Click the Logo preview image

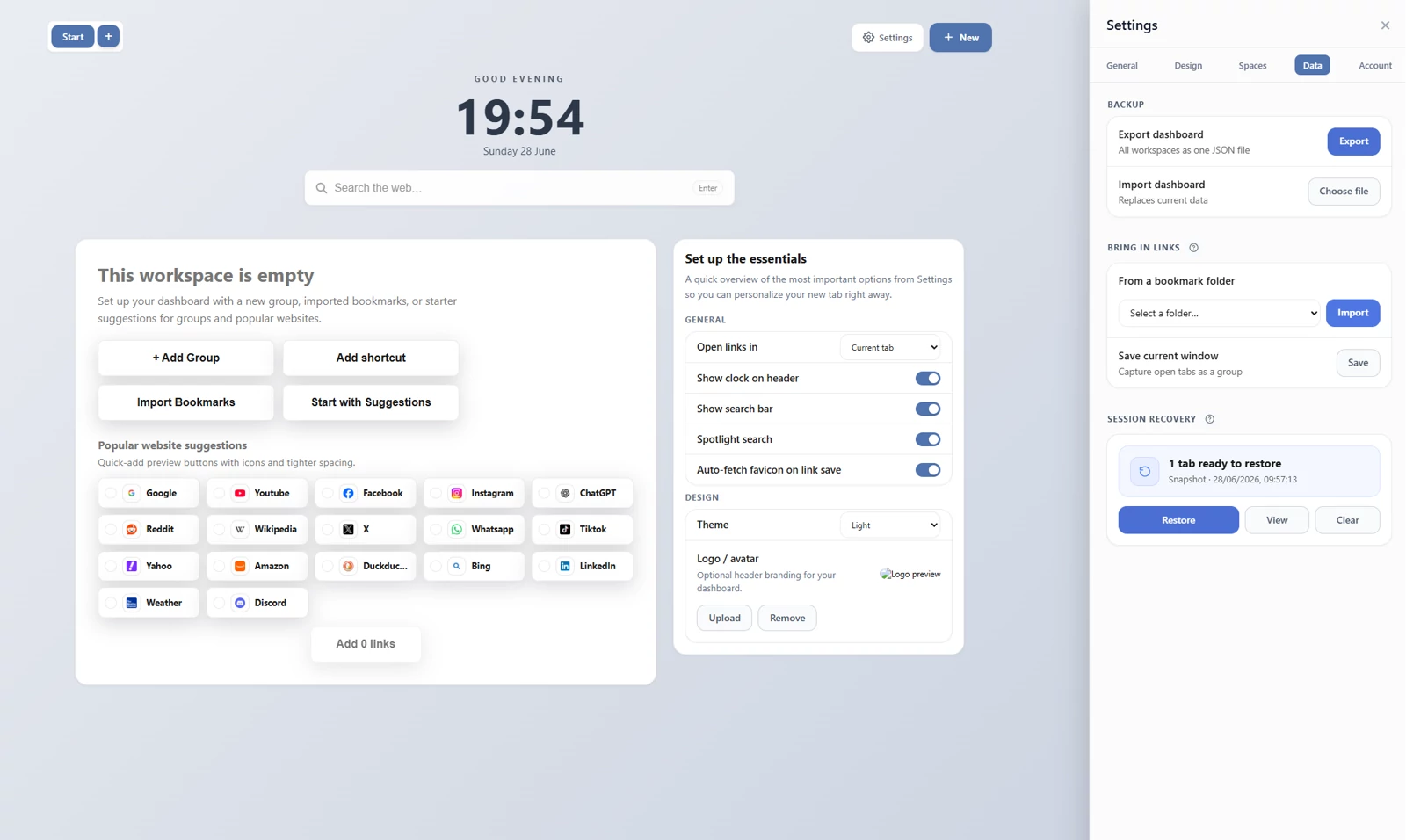pos(910,574)
